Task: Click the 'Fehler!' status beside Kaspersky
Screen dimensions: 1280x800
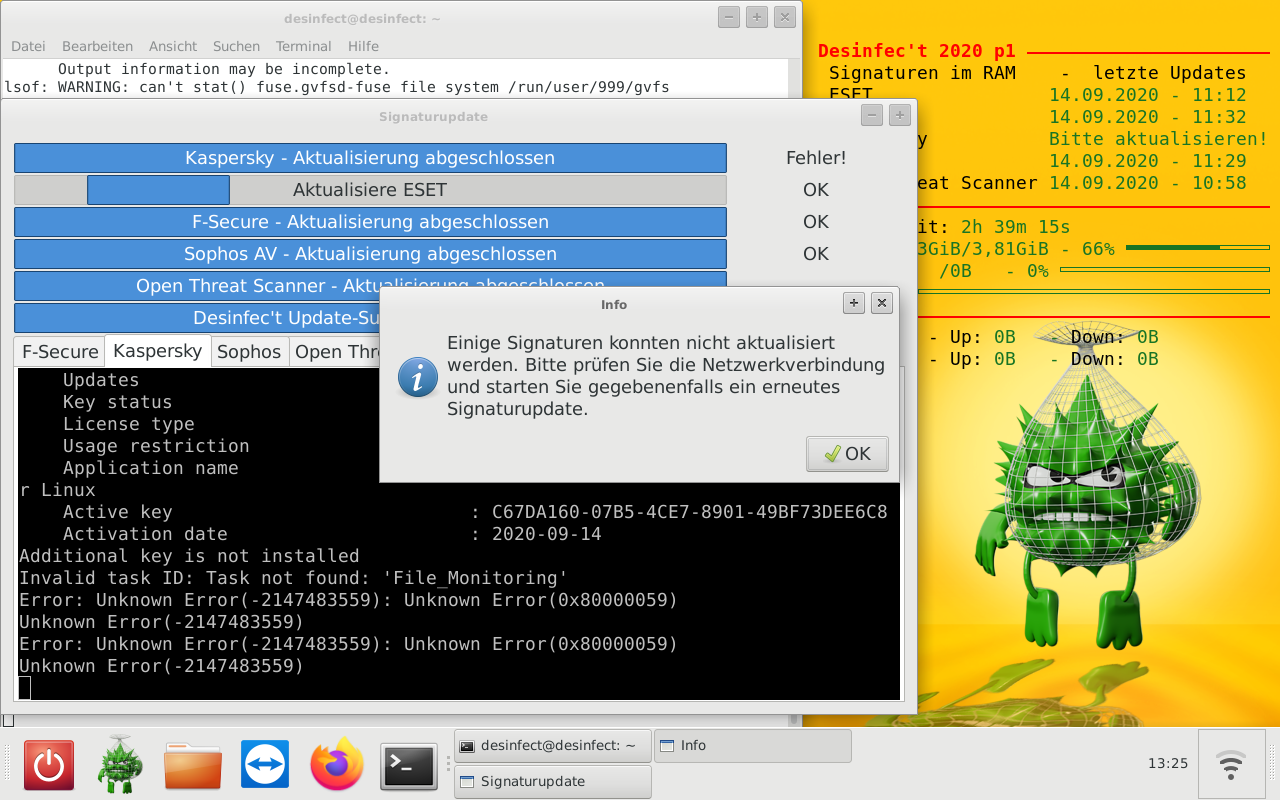Action: 816,158
